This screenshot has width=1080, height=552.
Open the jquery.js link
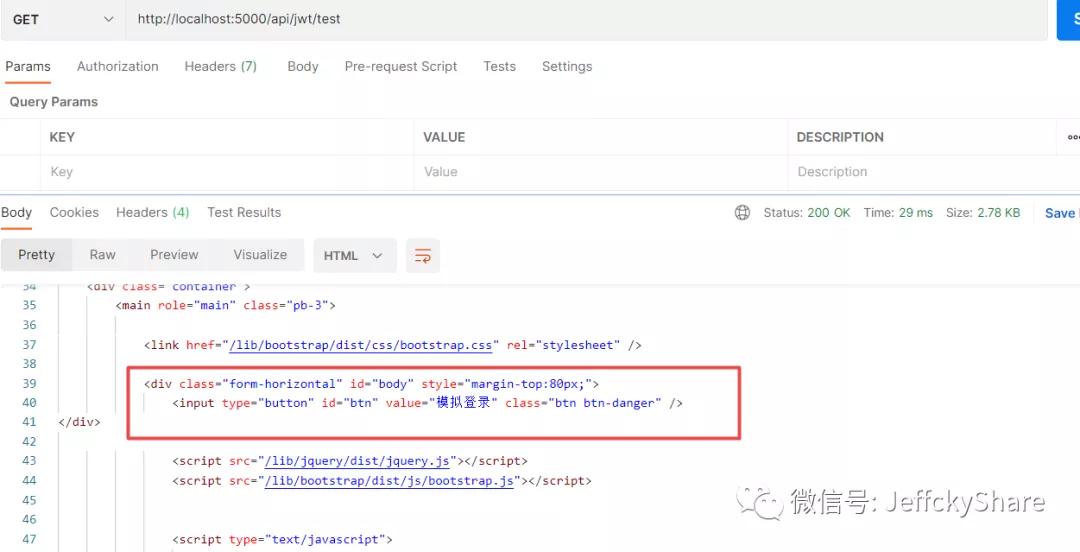(357, 461)
